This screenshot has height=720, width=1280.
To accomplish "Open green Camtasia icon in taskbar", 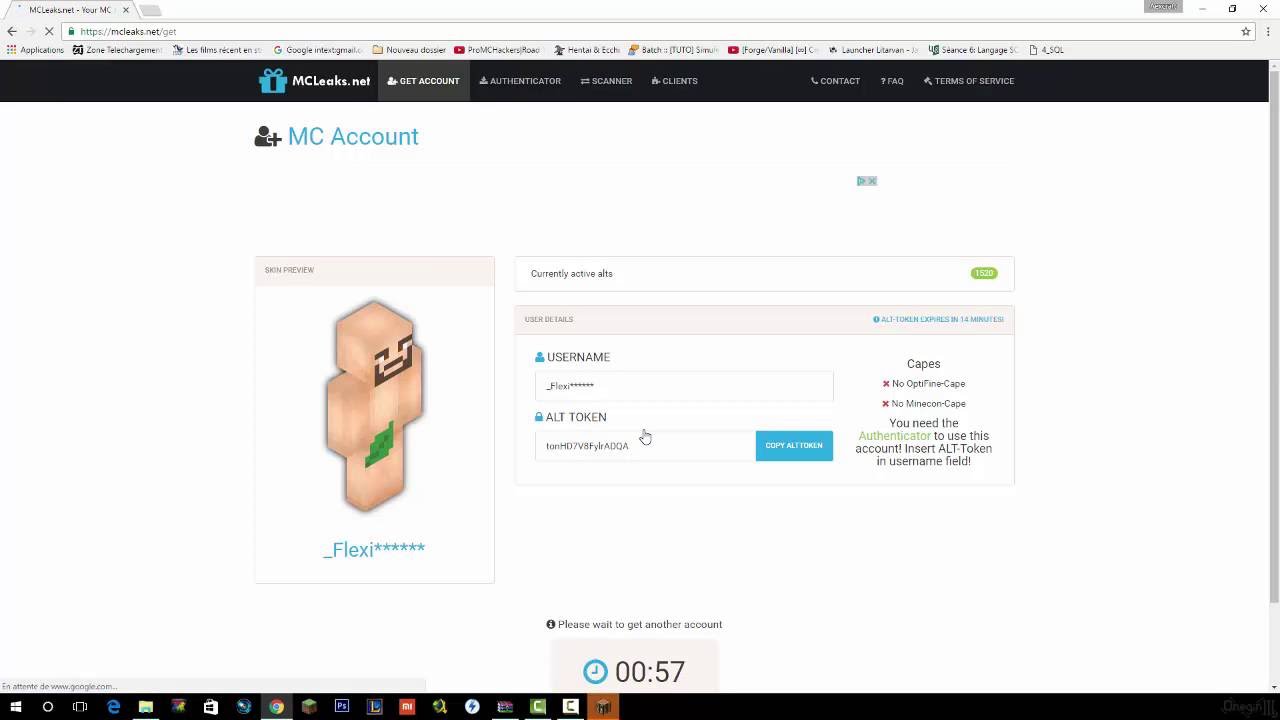I will click(x=538, y=707).
